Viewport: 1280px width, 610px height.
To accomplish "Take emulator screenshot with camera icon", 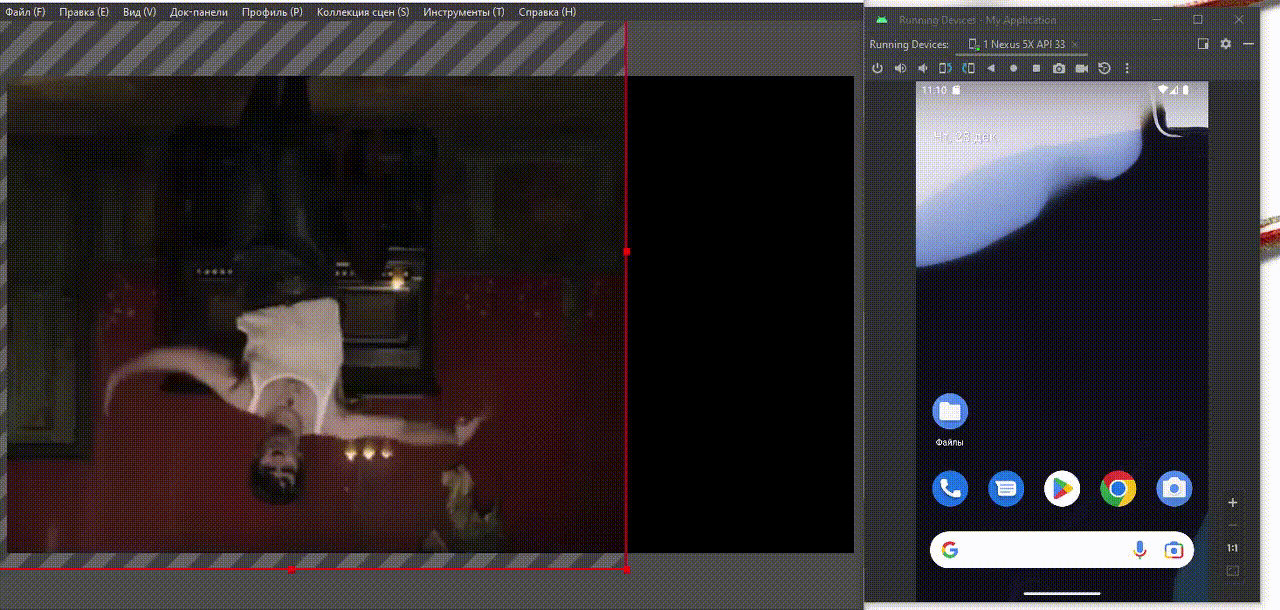I will tap(1058, 68).
